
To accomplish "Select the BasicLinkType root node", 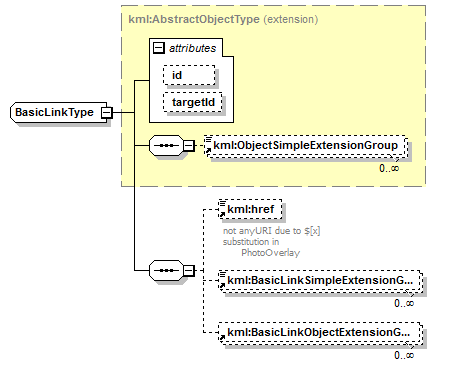I will coord(58,113).
